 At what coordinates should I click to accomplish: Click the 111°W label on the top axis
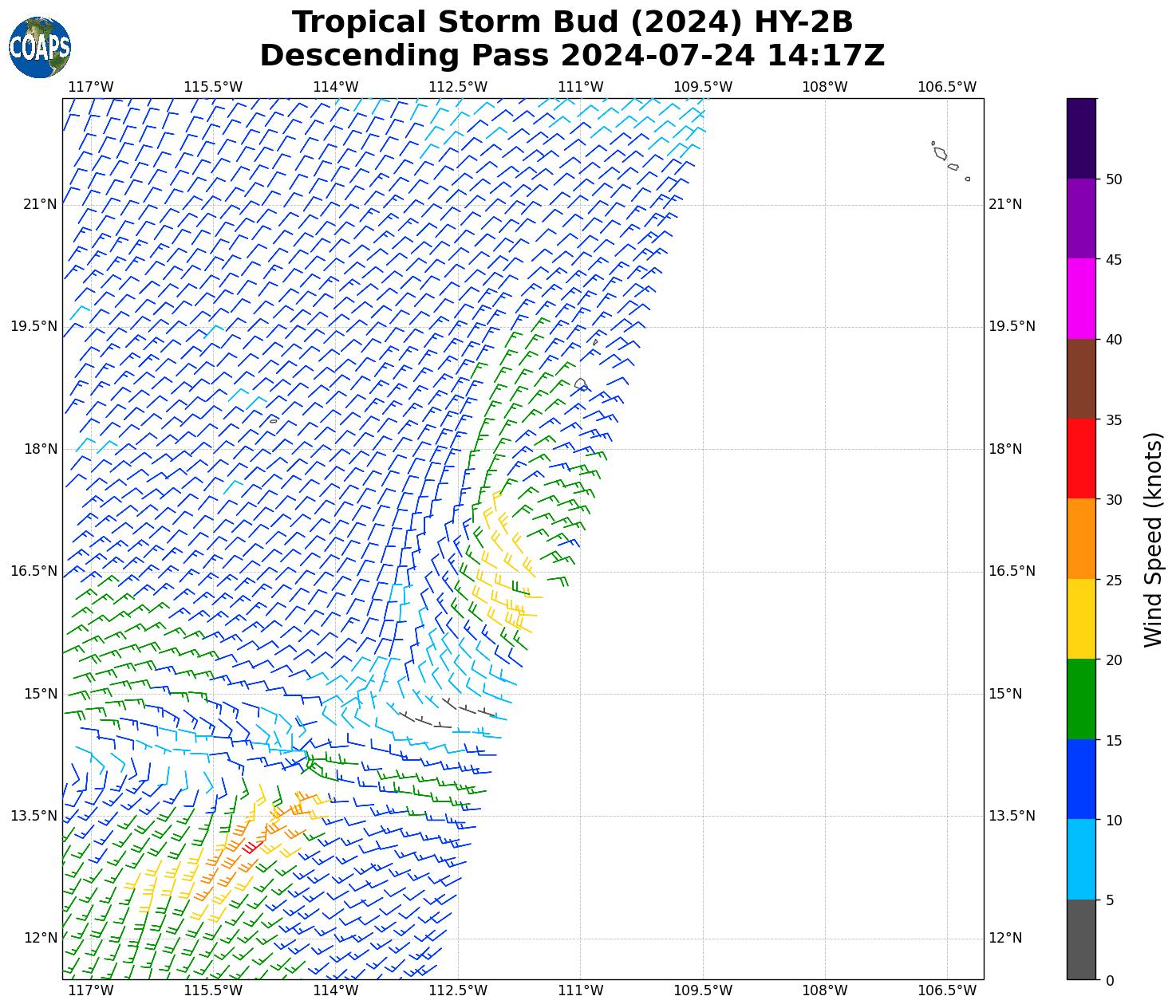coord(580,87)
